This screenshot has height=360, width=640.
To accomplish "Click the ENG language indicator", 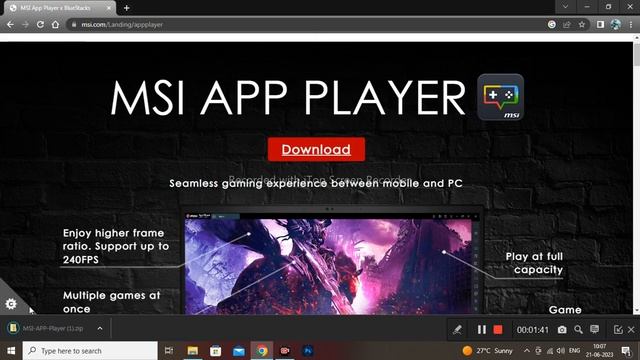I will click(x=574, y=351).
